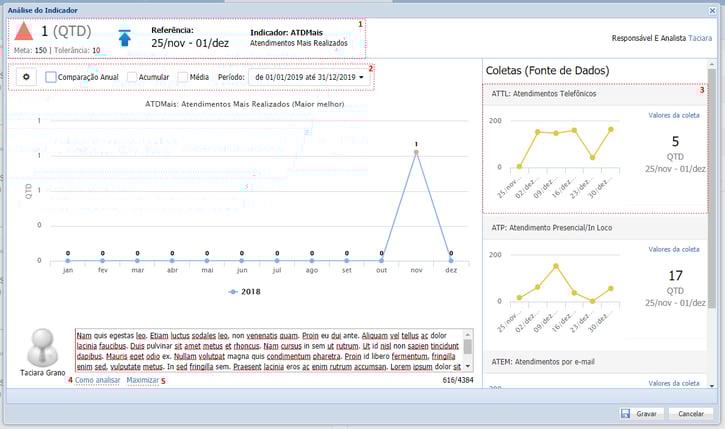
Task: Open Valores da coleta for ATP
Action: tap(674, 249)
